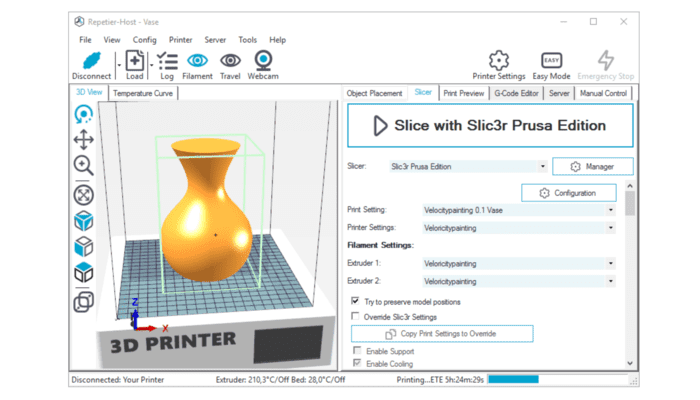Click the fit-to-view crossed-arrows icon
700x400 pixels.
coord(83,195)
